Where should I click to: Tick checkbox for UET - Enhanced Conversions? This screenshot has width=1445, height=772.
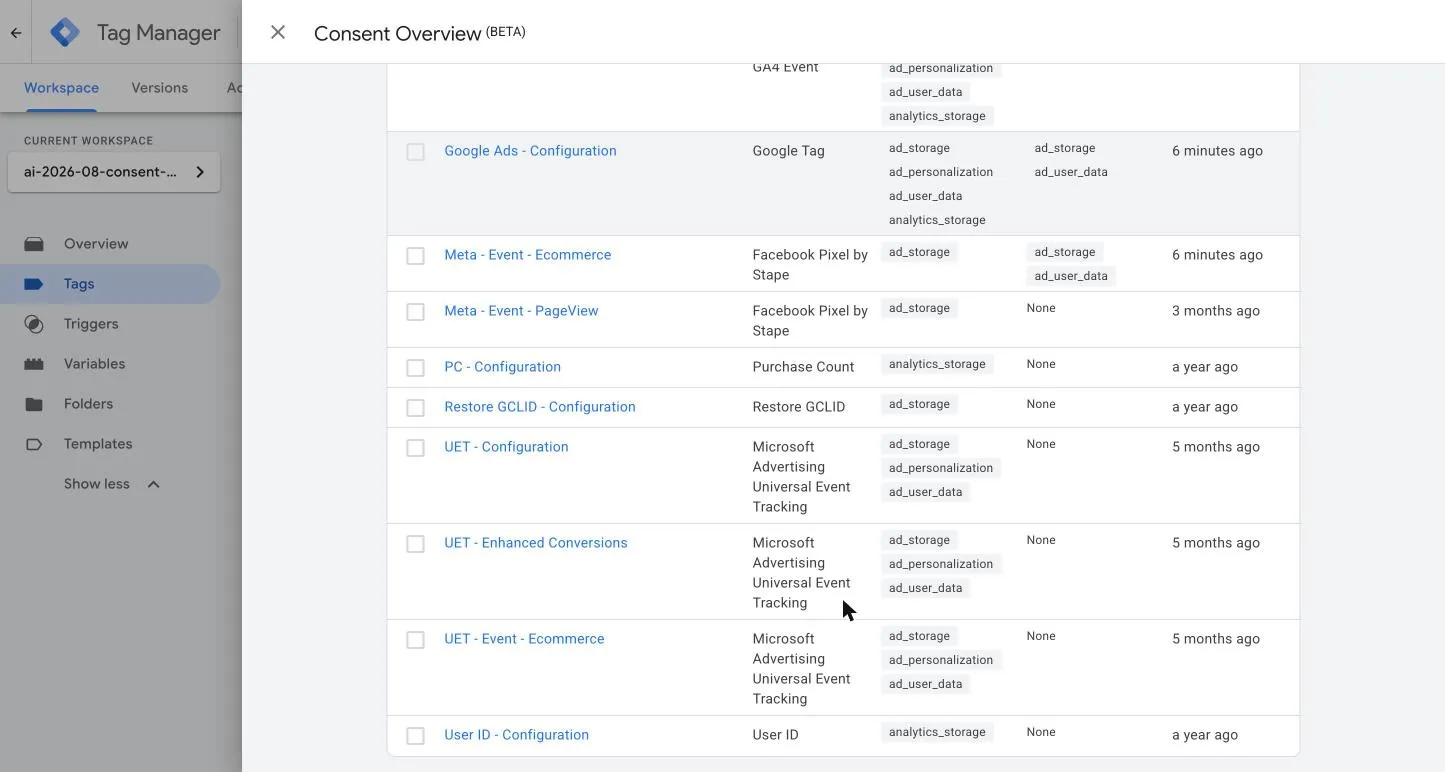tap(415, 544)
